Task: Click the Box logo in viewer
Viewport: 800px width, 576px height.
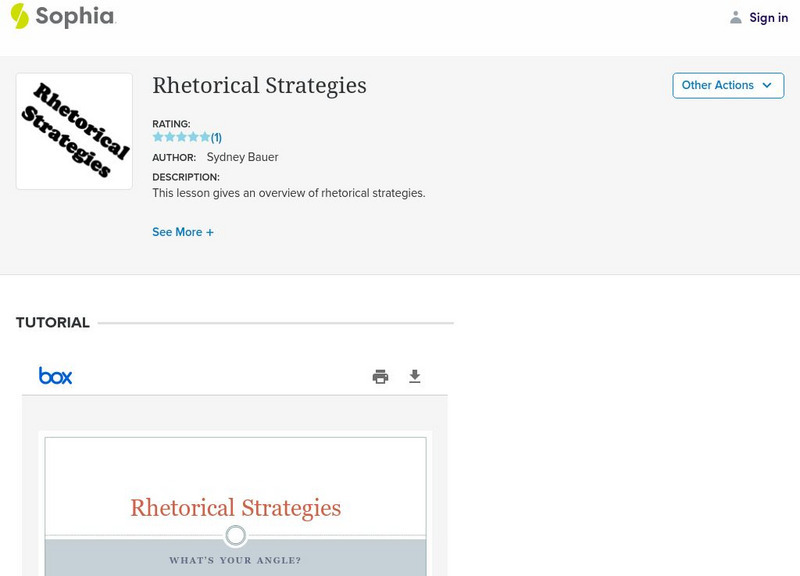Action: (x=55, y=376)
